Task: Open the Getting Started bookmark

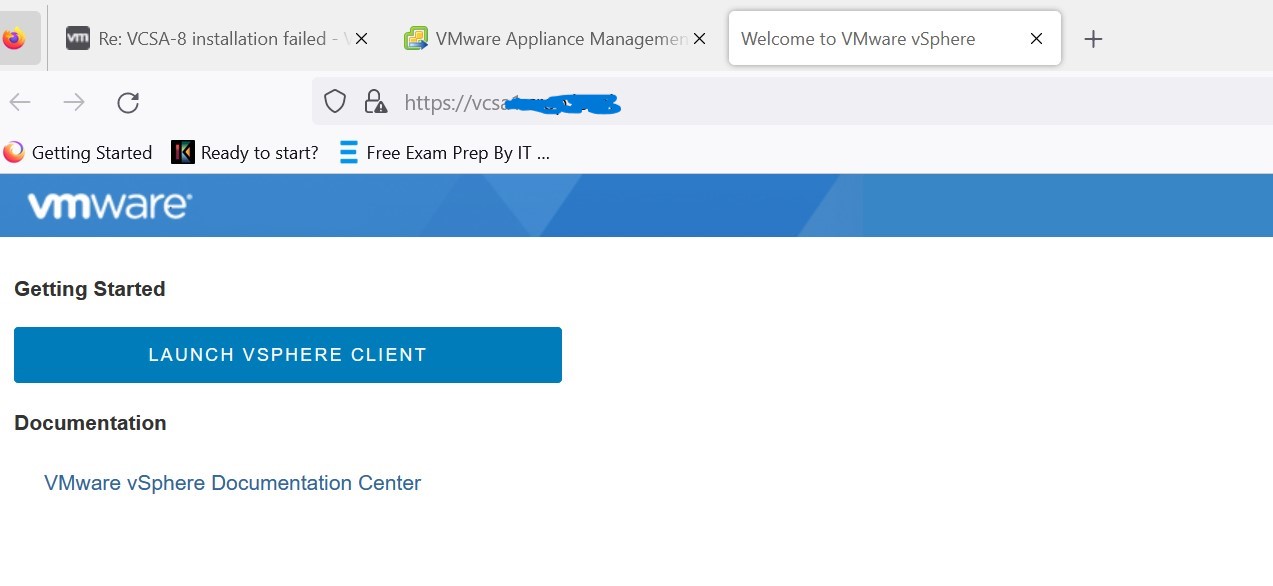Action: [78, 153]
